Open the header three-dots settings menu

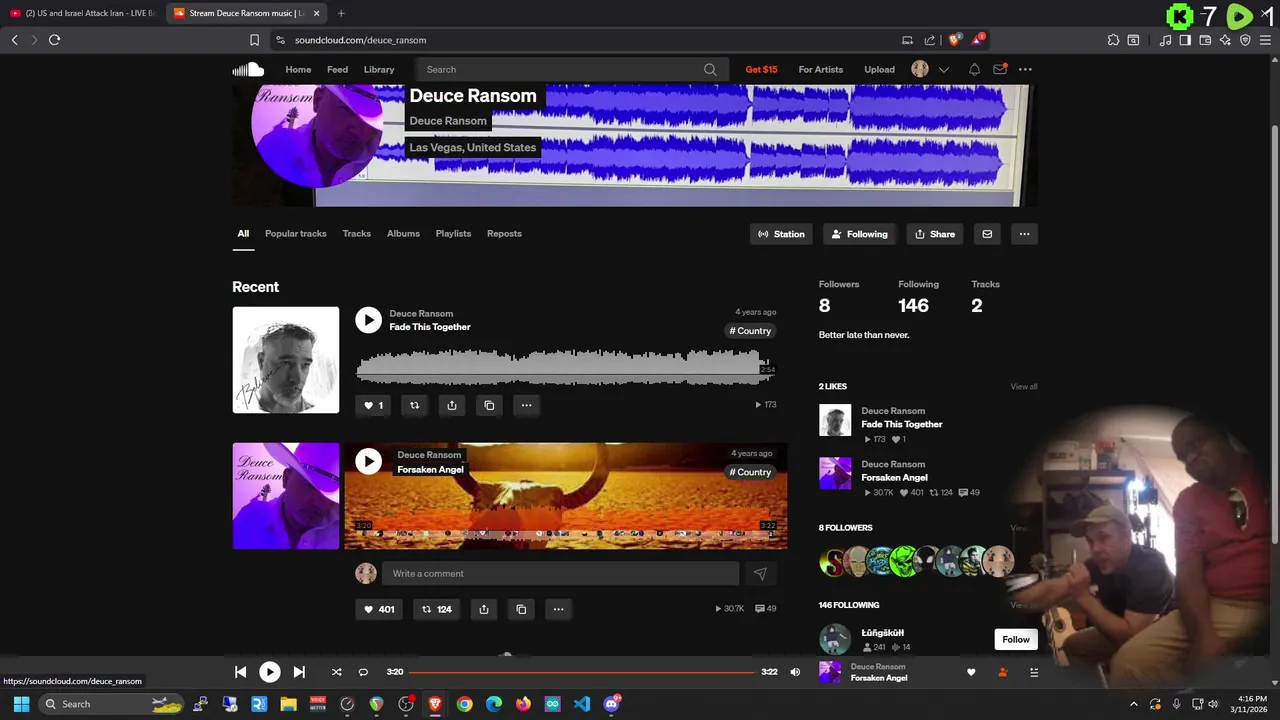(1025, 69)
